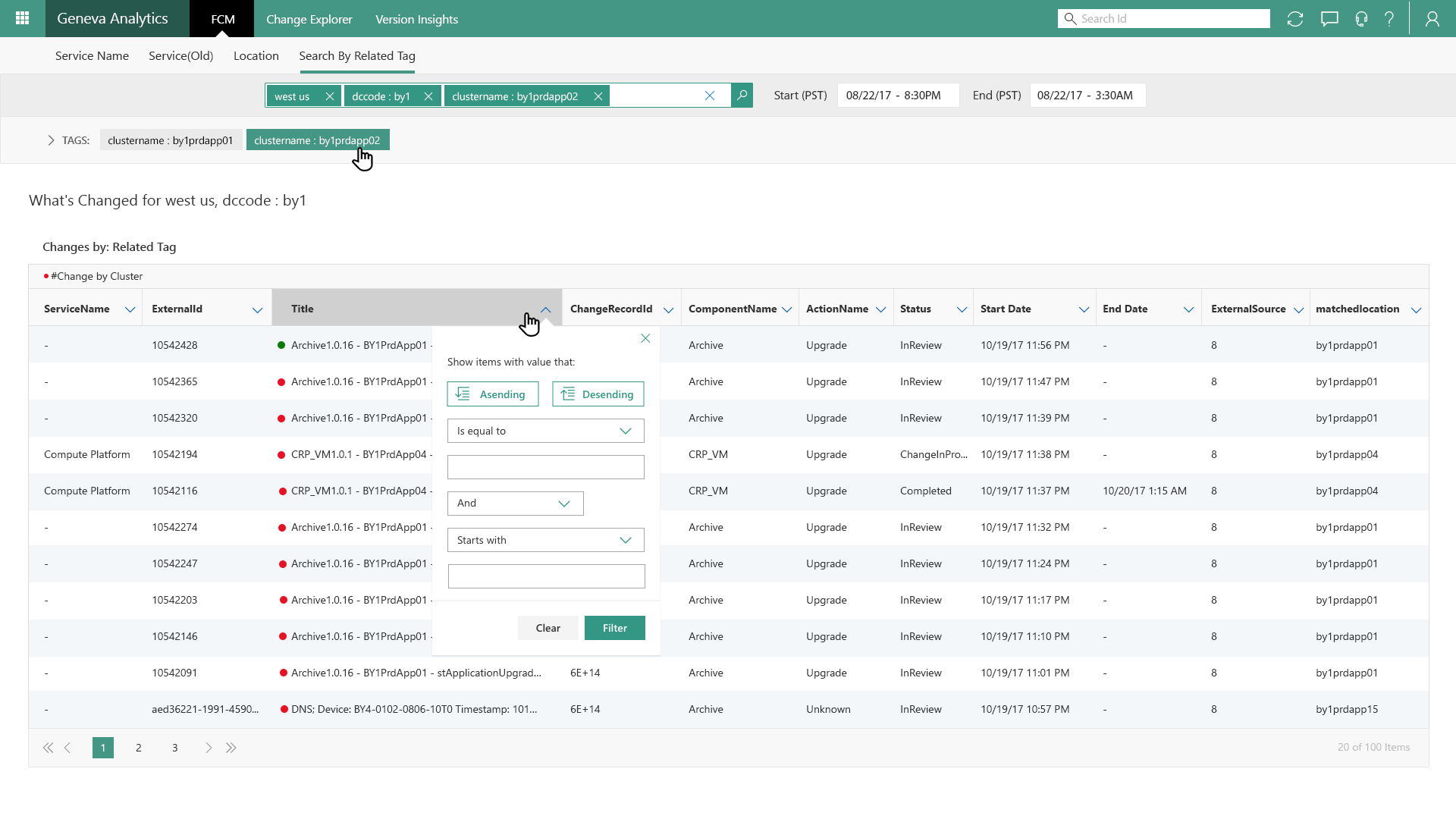Open the 'And' logical operator dropdown

coord(516,504)
